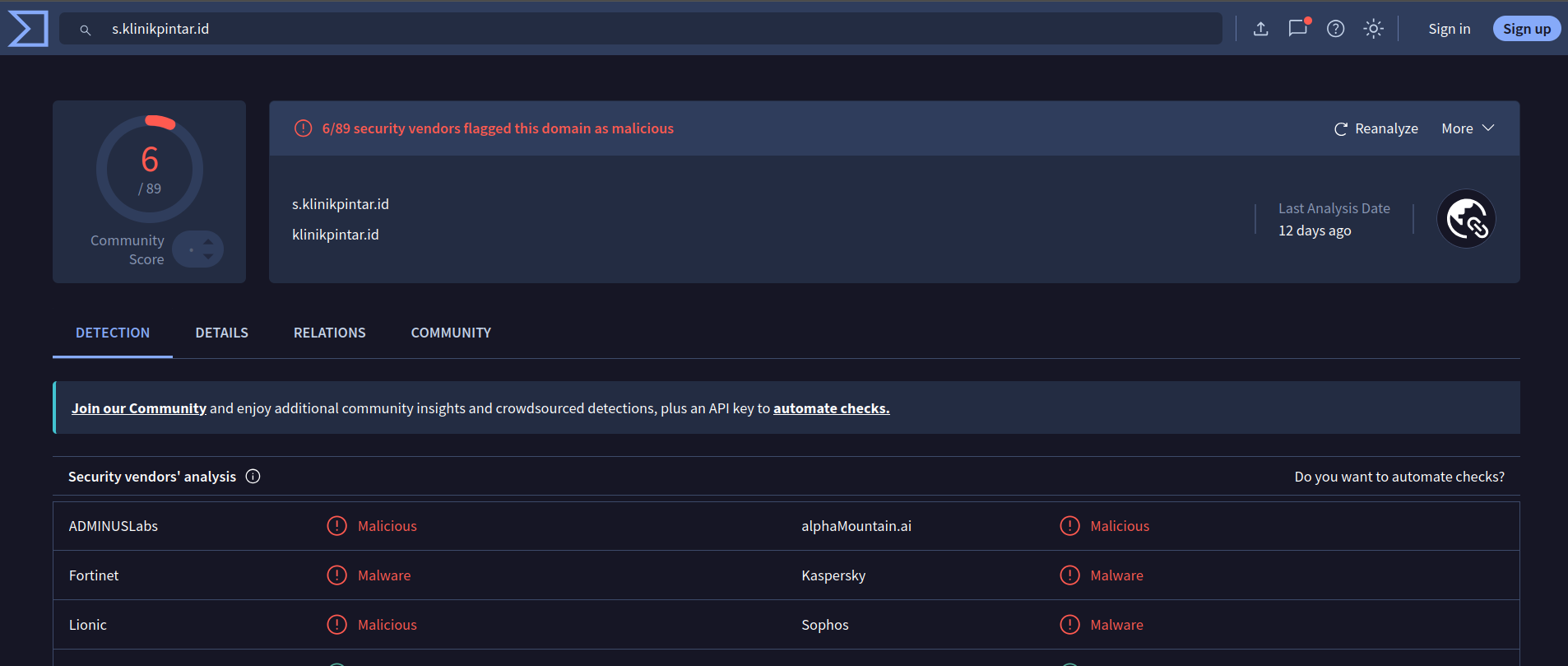
Task: Expand the More dropdown menu
Action: click(x=1468, y=128)
